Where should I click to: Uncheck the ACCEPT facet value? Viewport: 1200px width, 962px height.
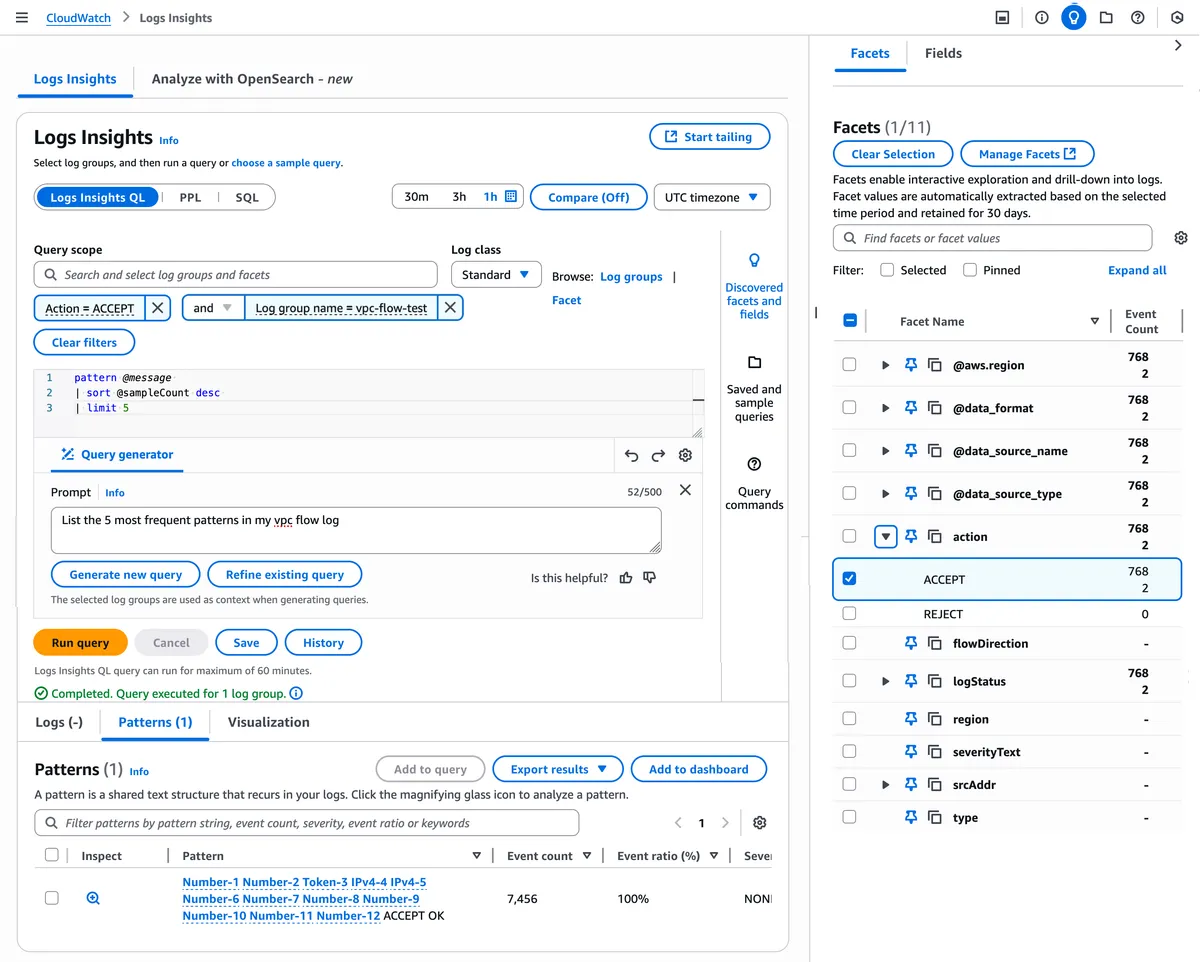pos(849,579)
